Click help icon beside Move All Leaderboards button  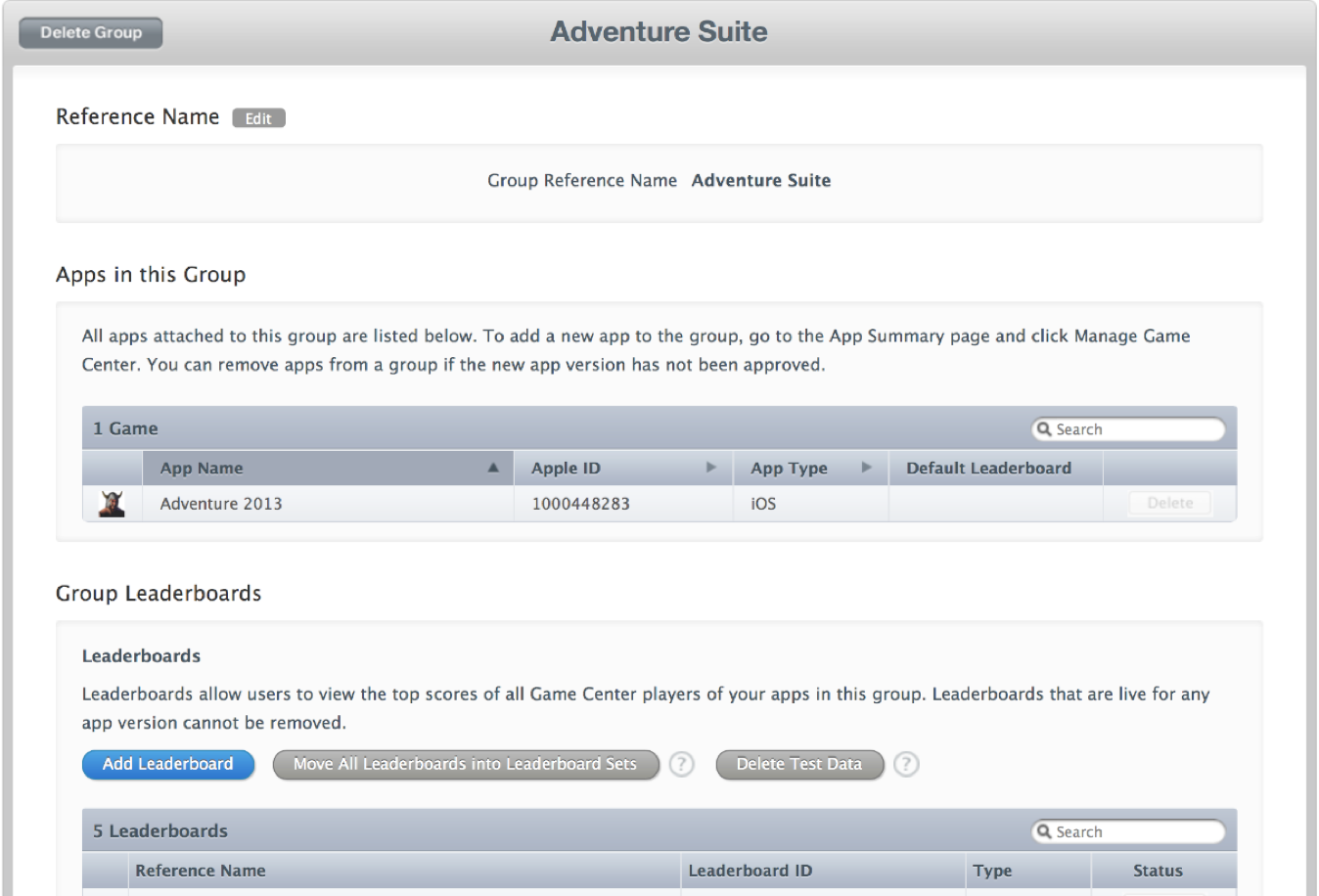tap(682, 765)
